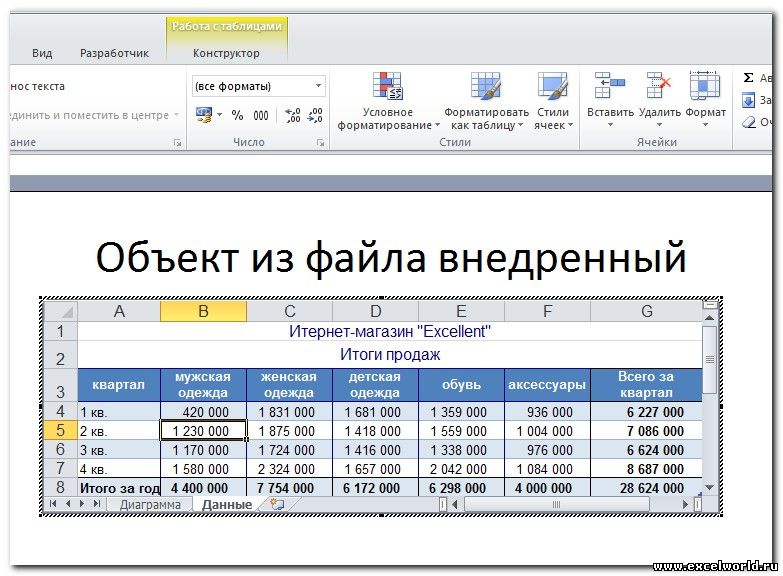The image size is (783, 576).
Task: Click the accounting number format icon
Action: click(204, 115)
